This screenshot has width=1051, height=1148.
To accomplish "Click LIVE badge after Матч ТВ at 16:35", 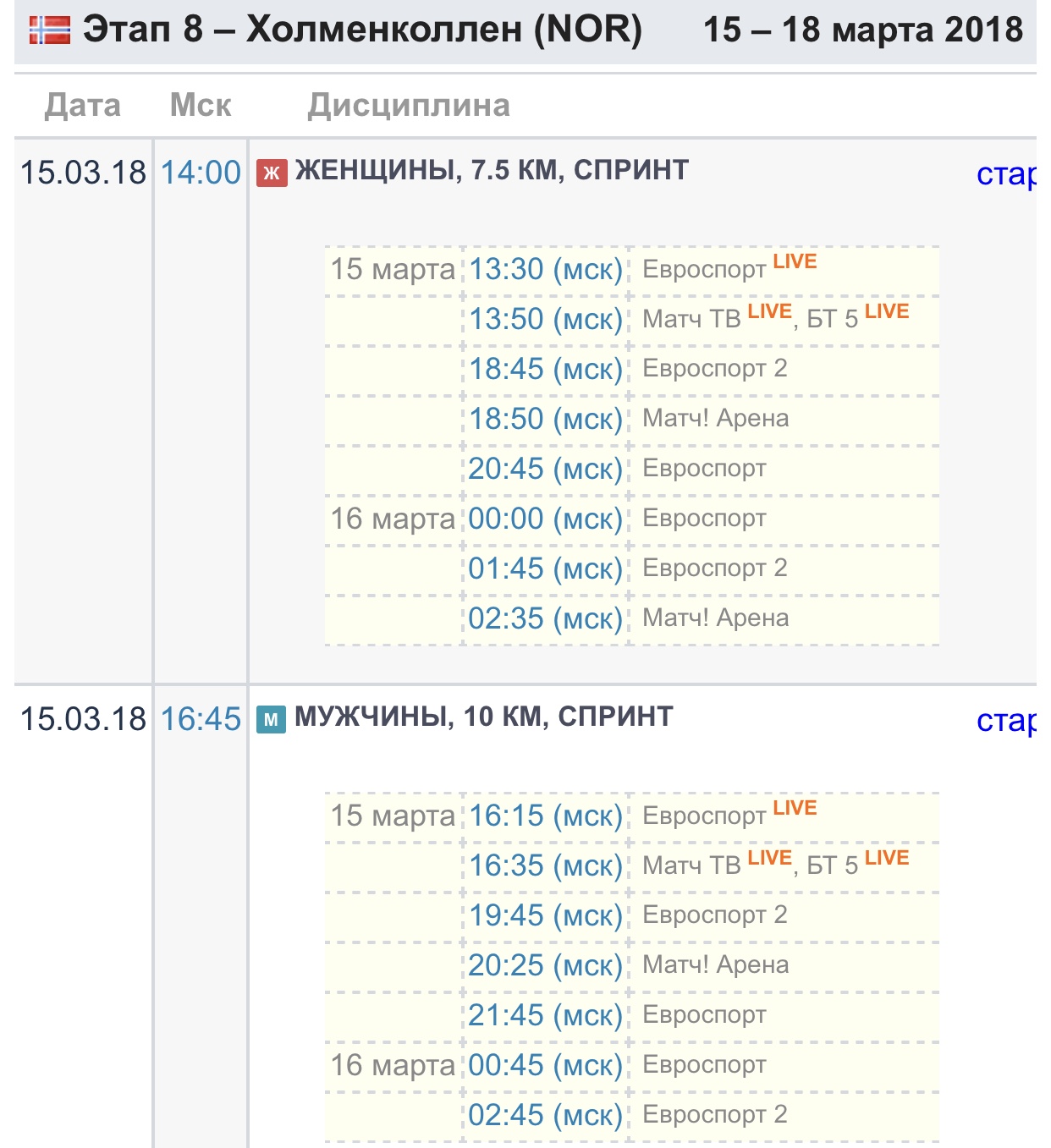I will coord(769,858).
